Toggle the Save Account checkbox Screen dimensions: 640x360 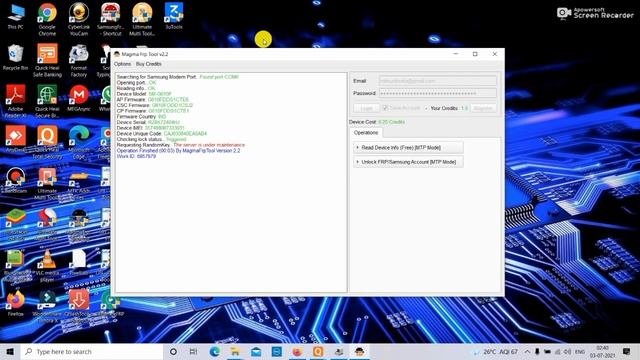[x=385, y=108]
